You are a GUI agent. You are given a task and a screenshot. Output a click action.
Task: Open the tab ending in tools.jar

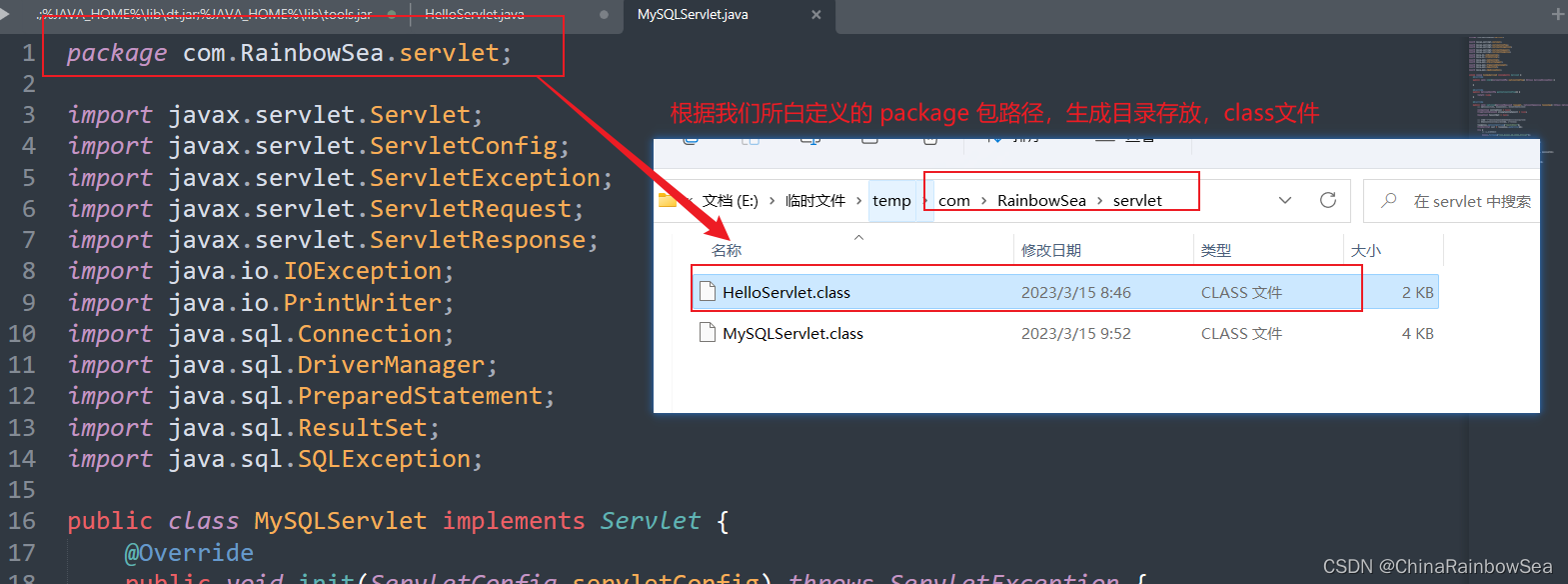[205, 15]
